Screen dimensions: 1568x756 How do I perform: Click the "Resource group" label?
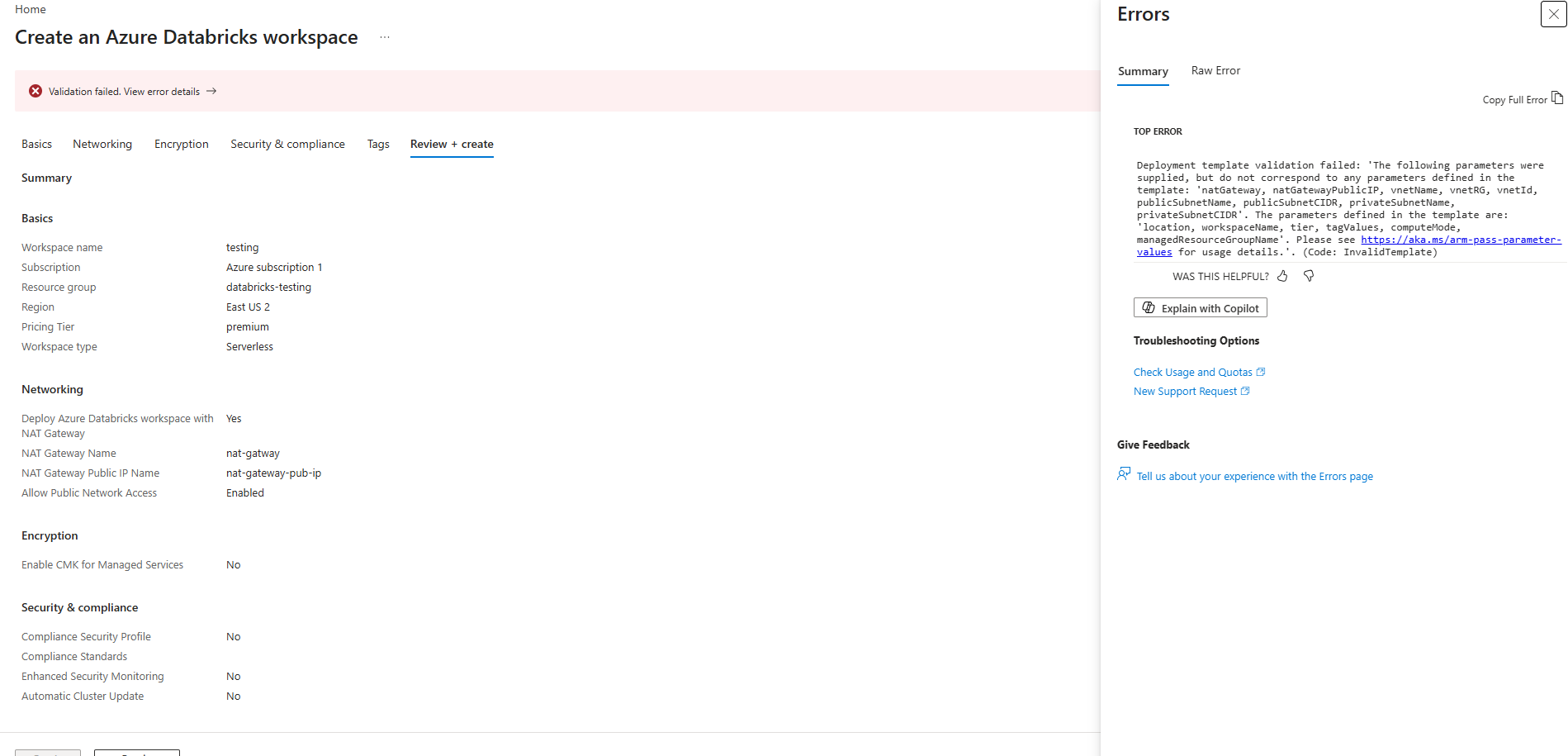click(x=59, y=288)
